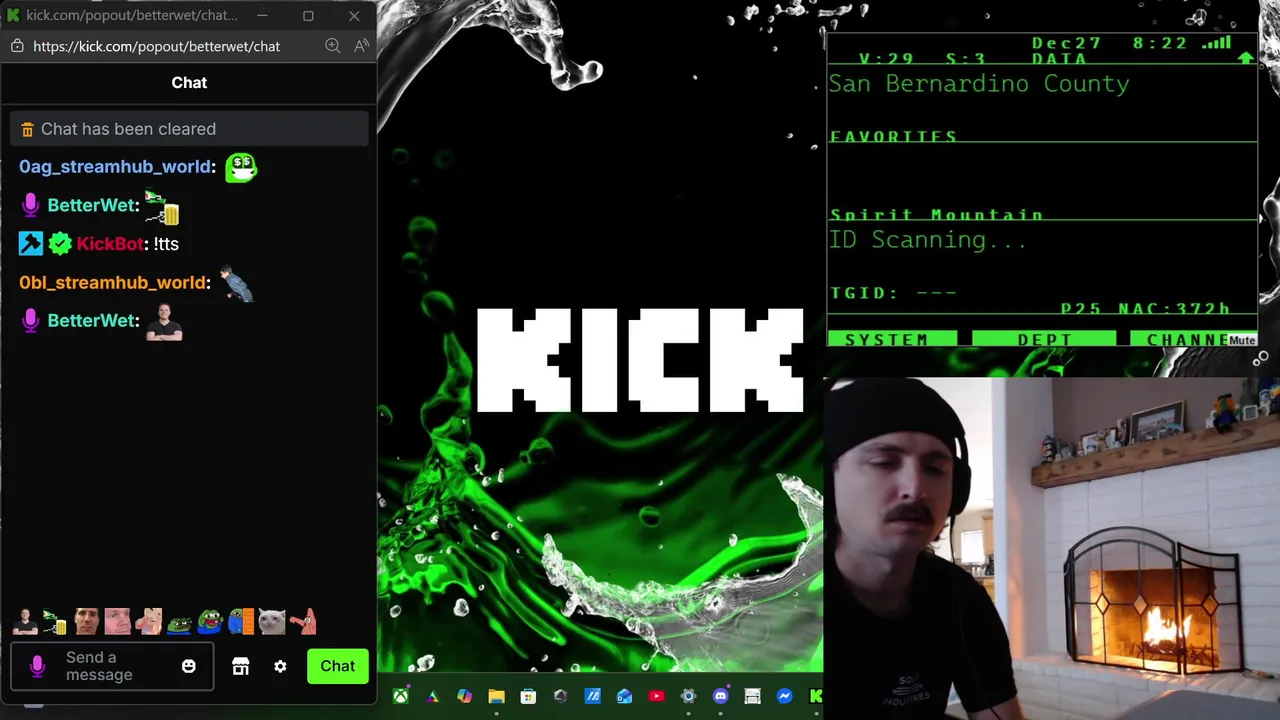Open Messenger from taskbar
The width and height of the screenshot is (1280, 720).
784,696
